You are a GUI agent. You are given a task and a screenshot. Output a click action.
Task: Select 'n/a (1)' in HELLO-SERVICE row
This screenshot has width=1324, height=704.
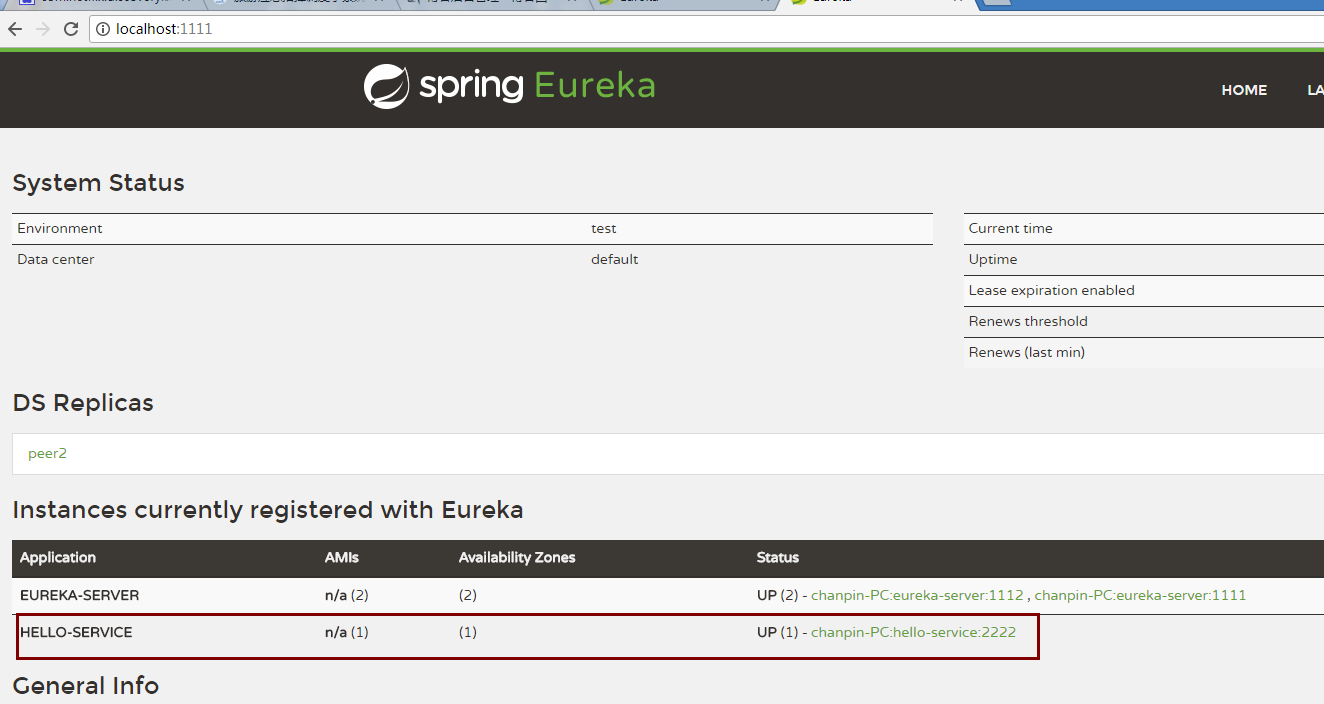point(347,632)
